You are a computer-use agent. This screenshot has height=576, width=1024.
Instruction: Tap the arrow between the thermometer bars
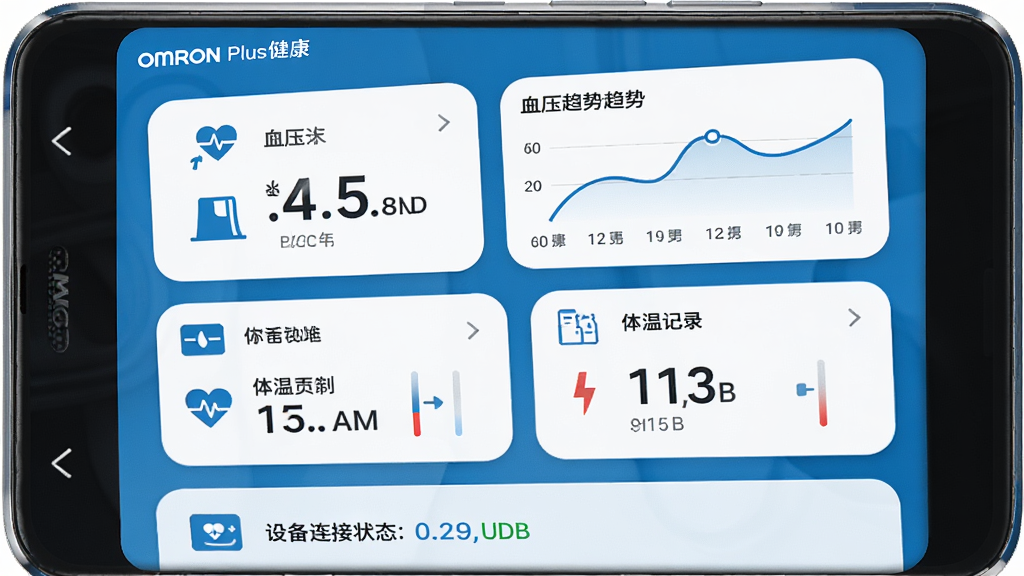(434, 403)
